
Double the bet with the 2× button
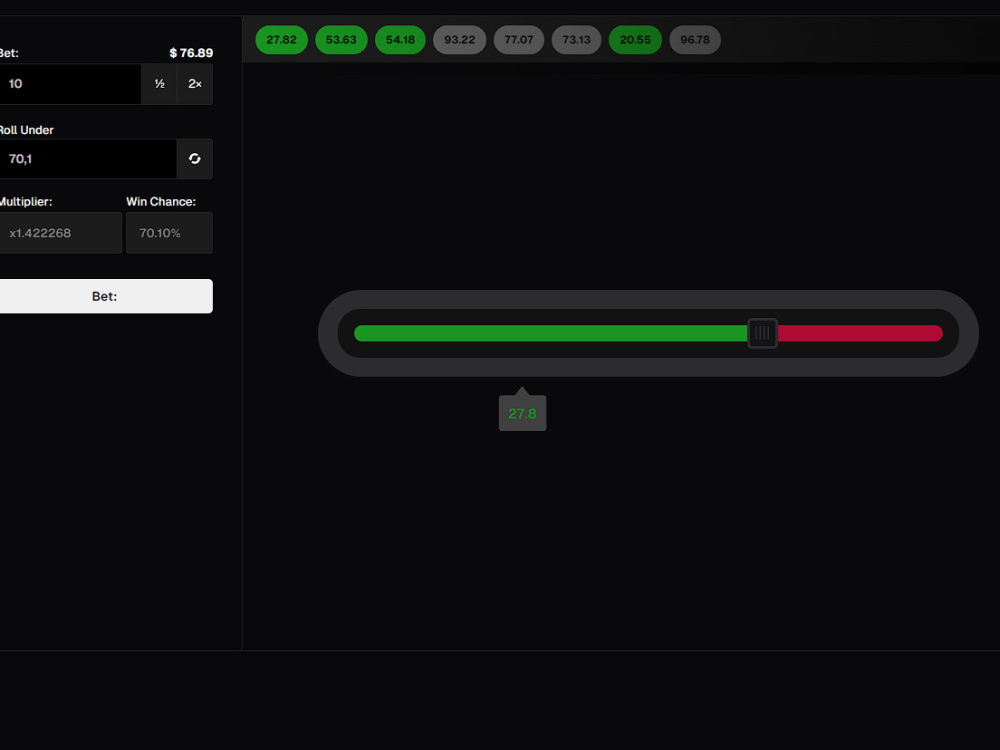click(195, 84)
